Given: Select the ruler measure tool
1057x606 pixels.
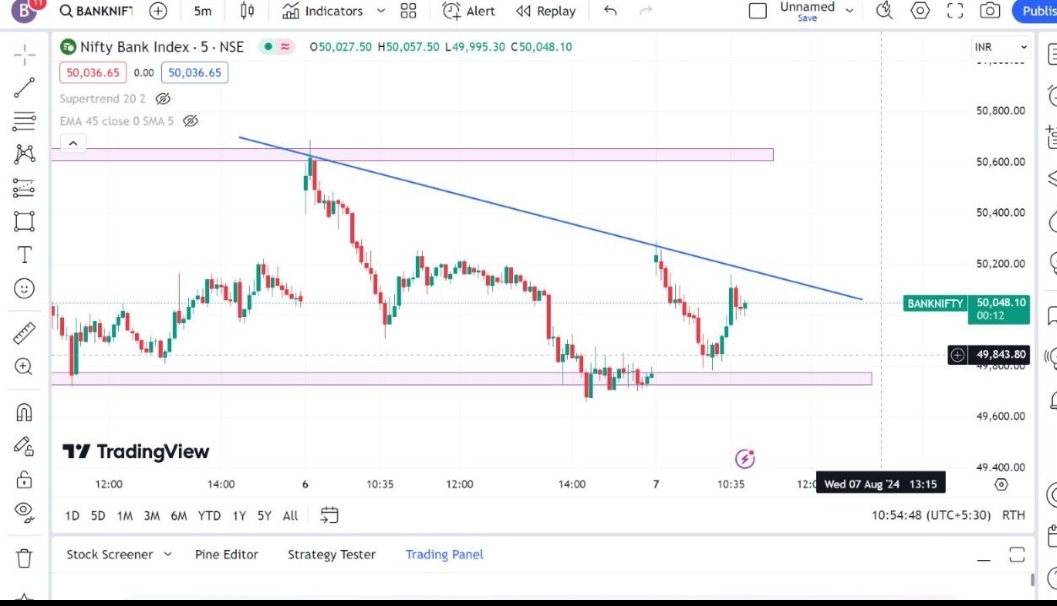Looking at the screenshot, I should coord(25,333).
